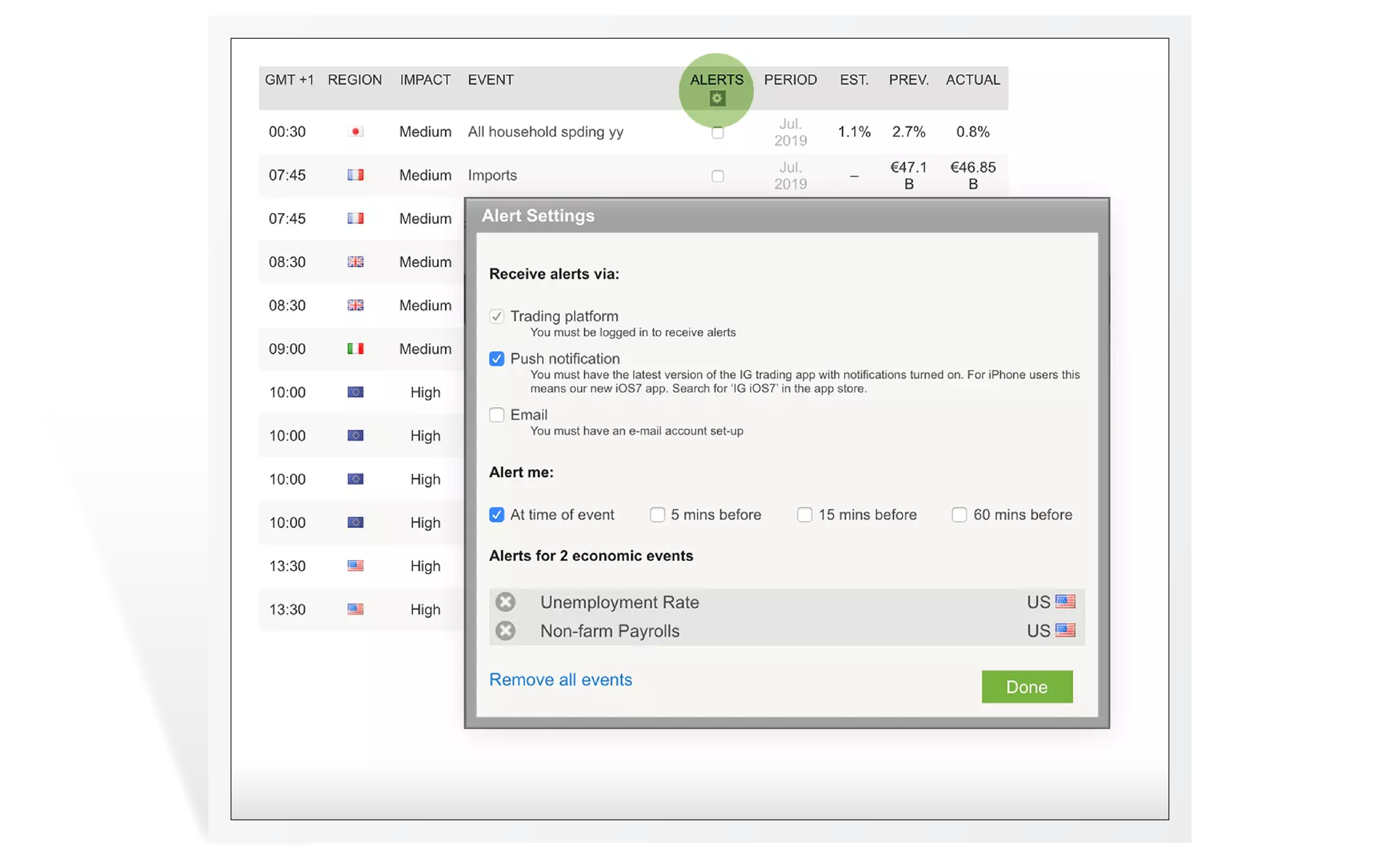Click US flag beside Non-farm Payrolls

1065,630
